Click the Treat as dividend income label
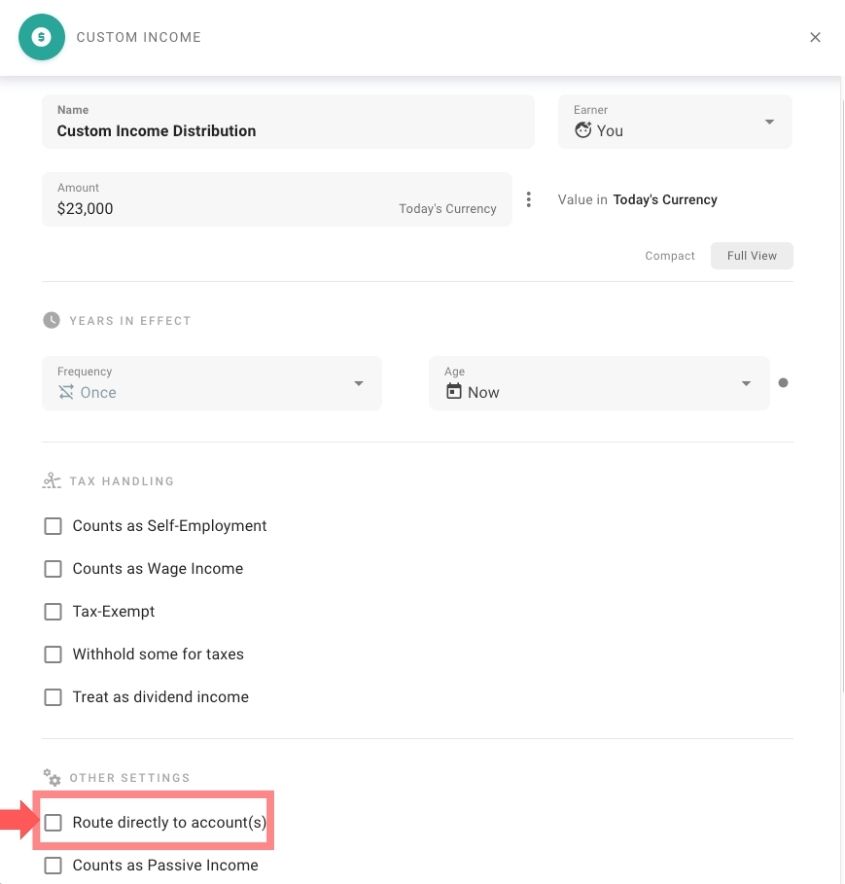845x884 pixels. click(x=161, y=696)
